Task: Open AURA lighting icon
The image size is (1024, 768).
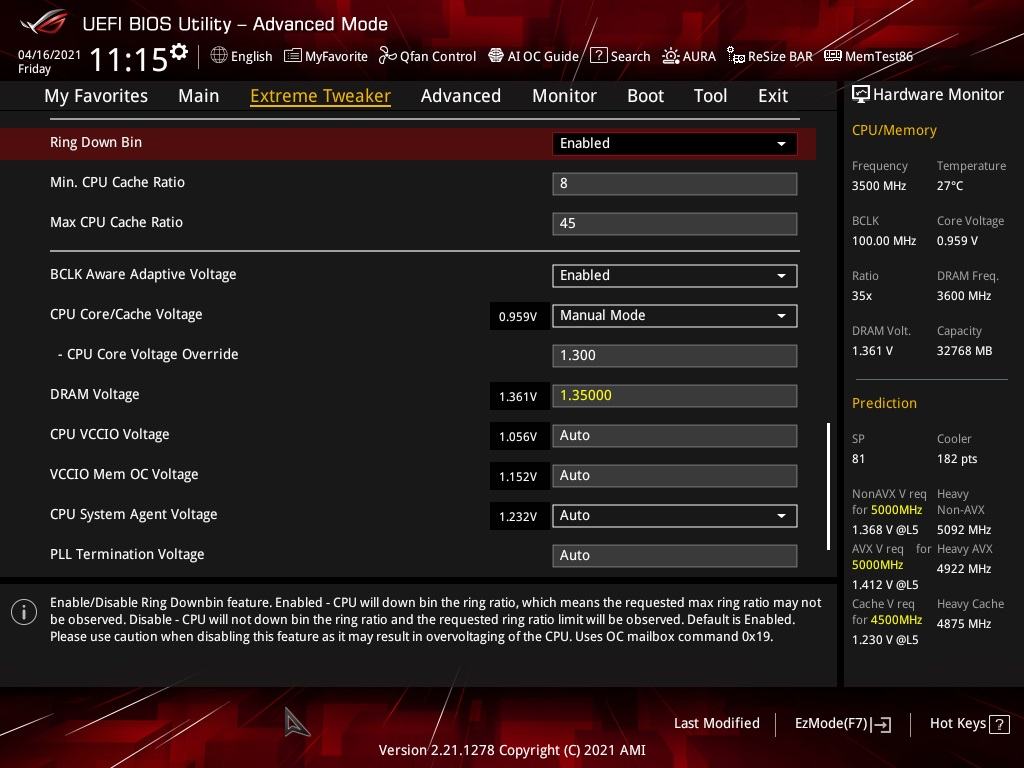Action: tap(671, 56)
